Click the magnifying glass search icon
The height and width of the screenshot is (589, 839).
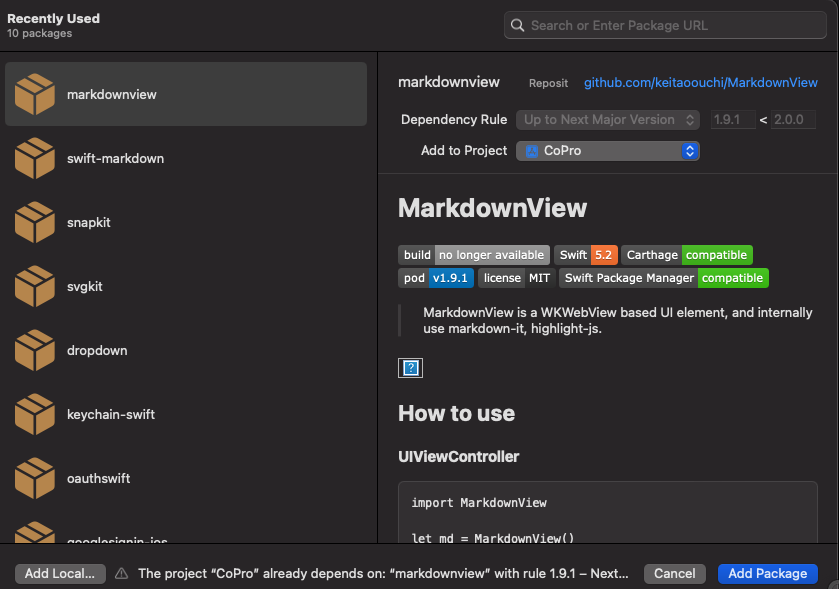pyautogui.click(x=517, y=25)
